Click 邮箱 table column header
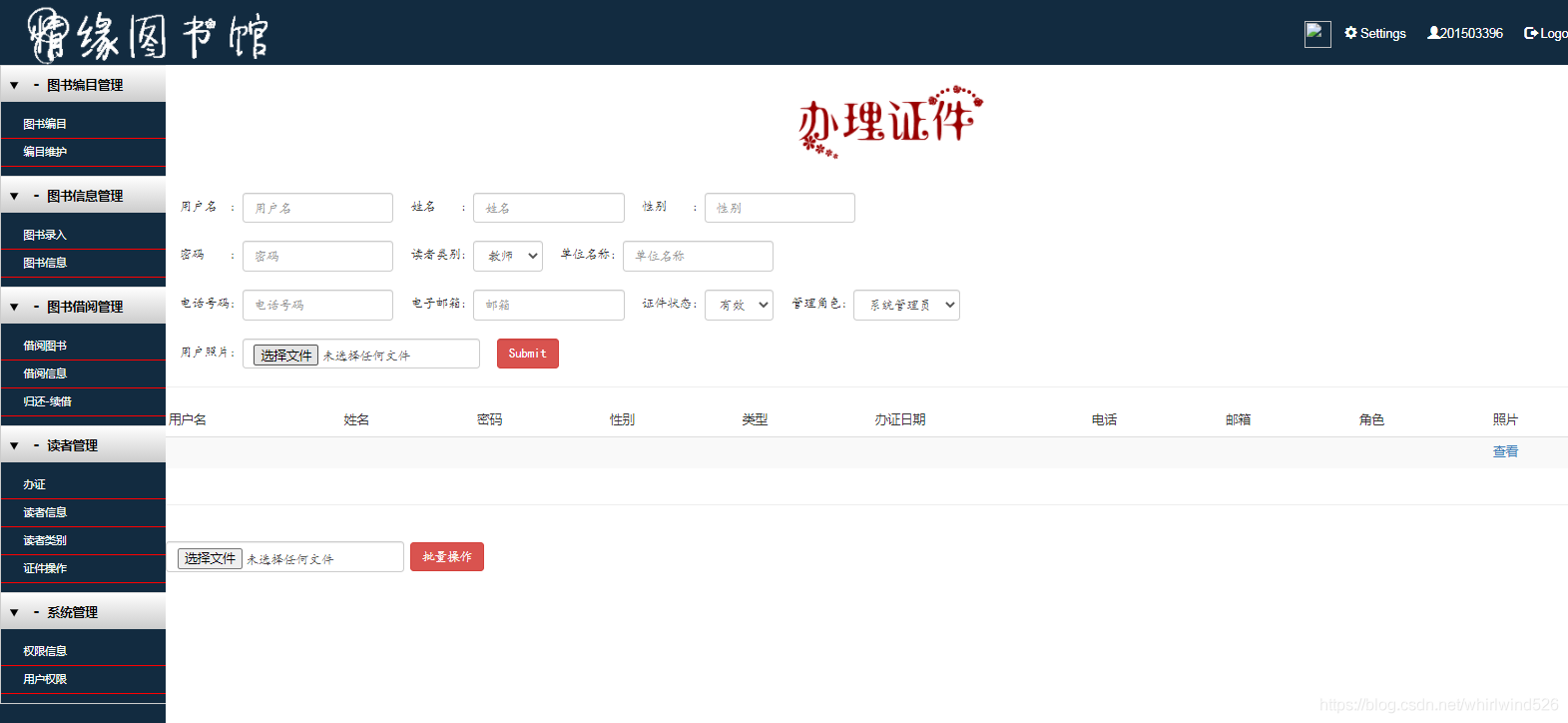The width and height of the screenshot is (1568, 723). pos(1238,419)
